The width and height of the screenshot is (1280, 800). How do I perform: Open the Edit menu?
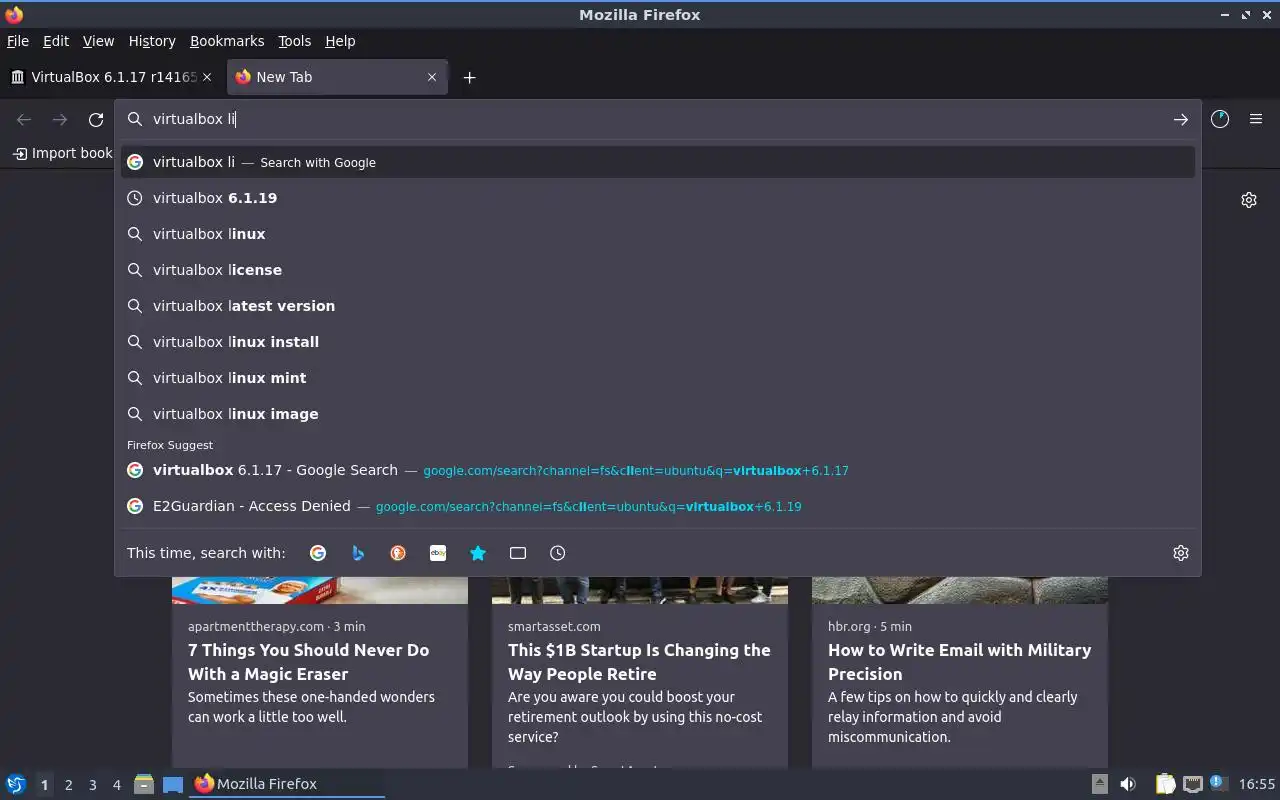56,41
